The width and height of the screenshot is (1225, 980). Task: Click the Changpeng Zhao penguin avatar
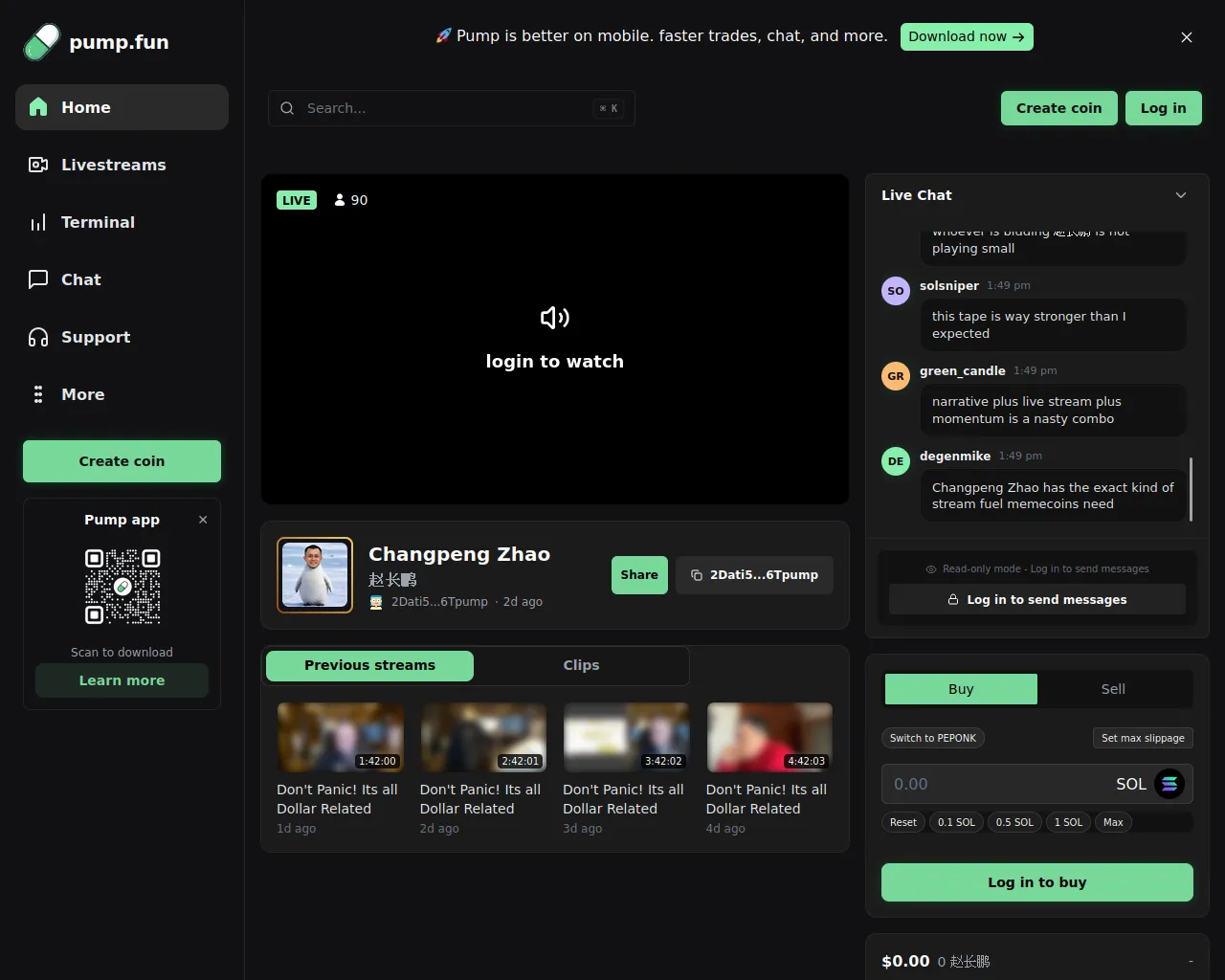(315, 575)
